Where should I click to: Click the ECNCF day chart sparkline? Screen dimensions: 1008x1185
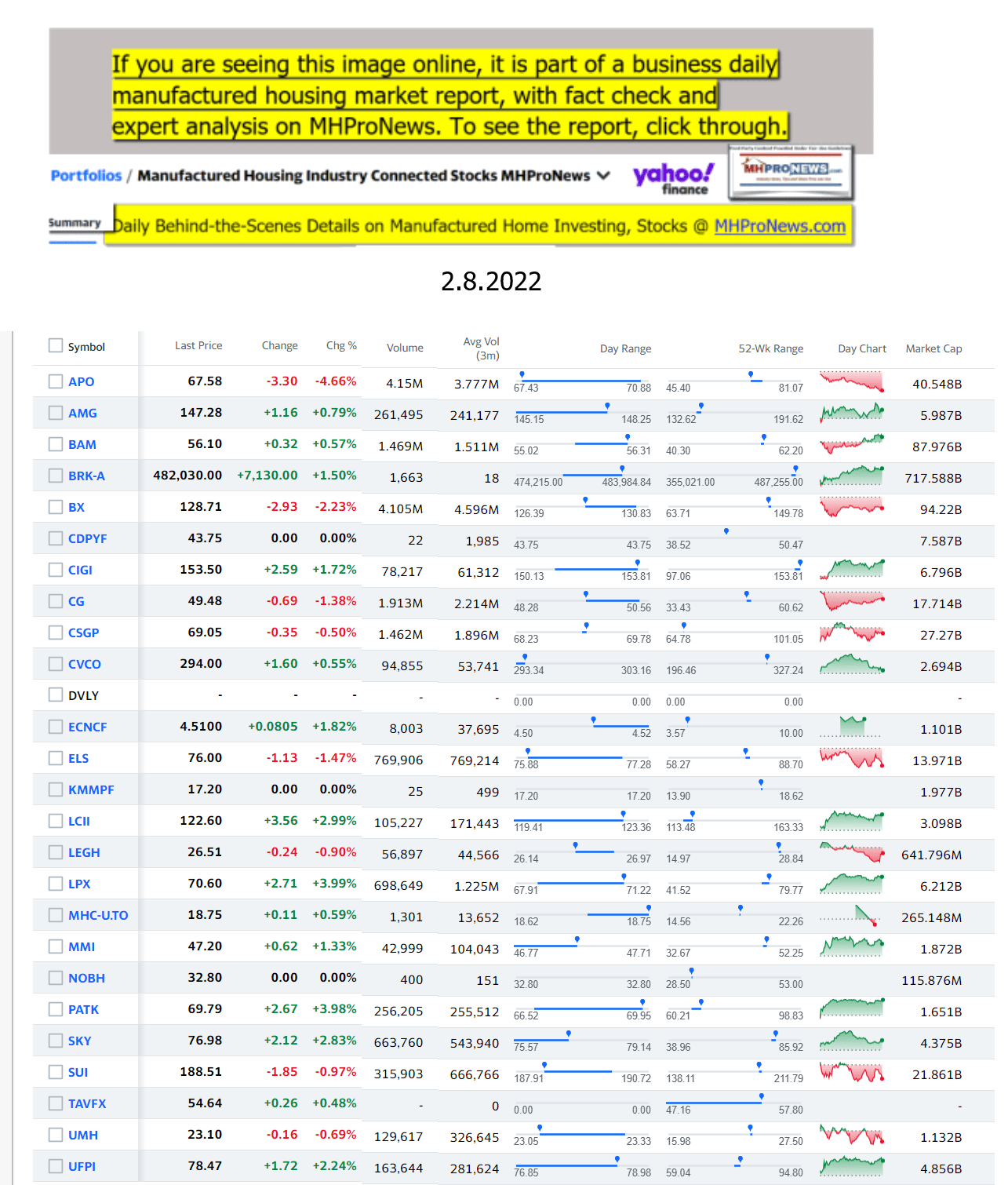[850, 727]
